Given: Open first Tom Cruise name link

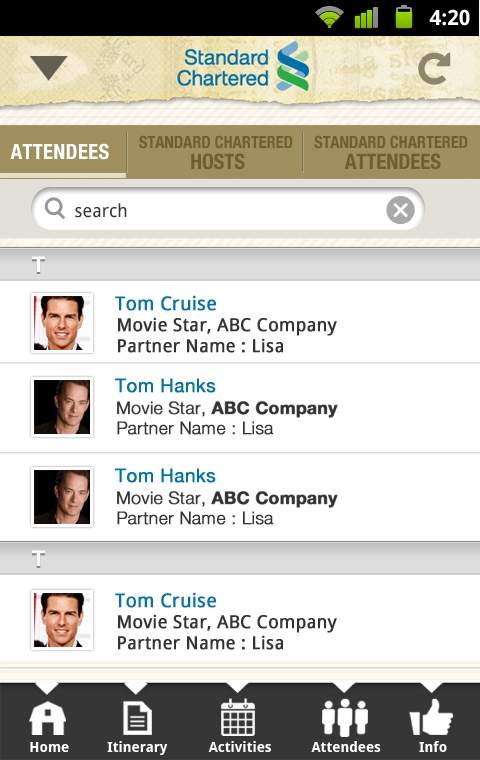Looking at the screenshot, I should click(x=166, y=303).
